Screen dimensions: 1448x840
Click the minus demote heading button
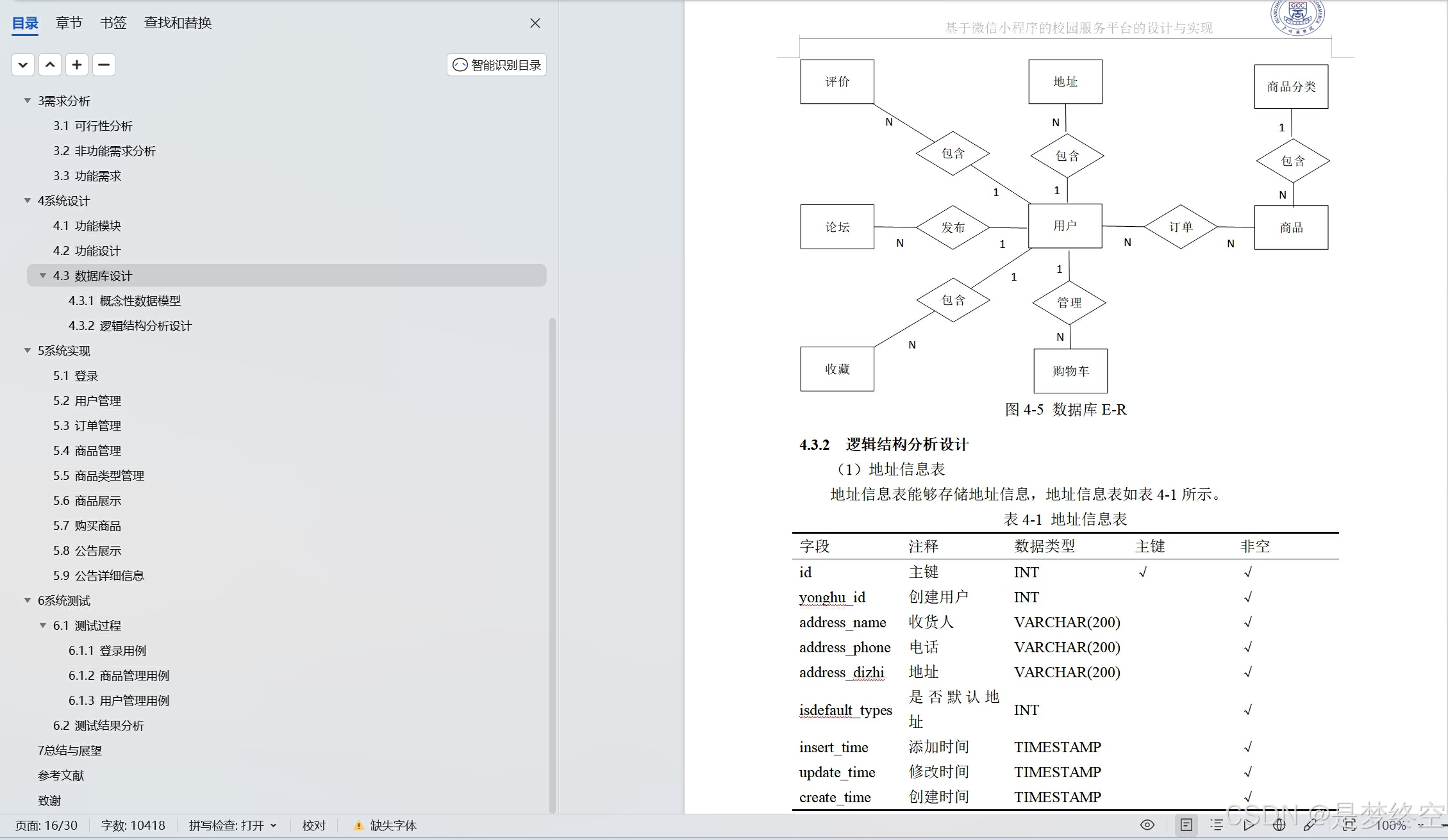click(104, 65)
